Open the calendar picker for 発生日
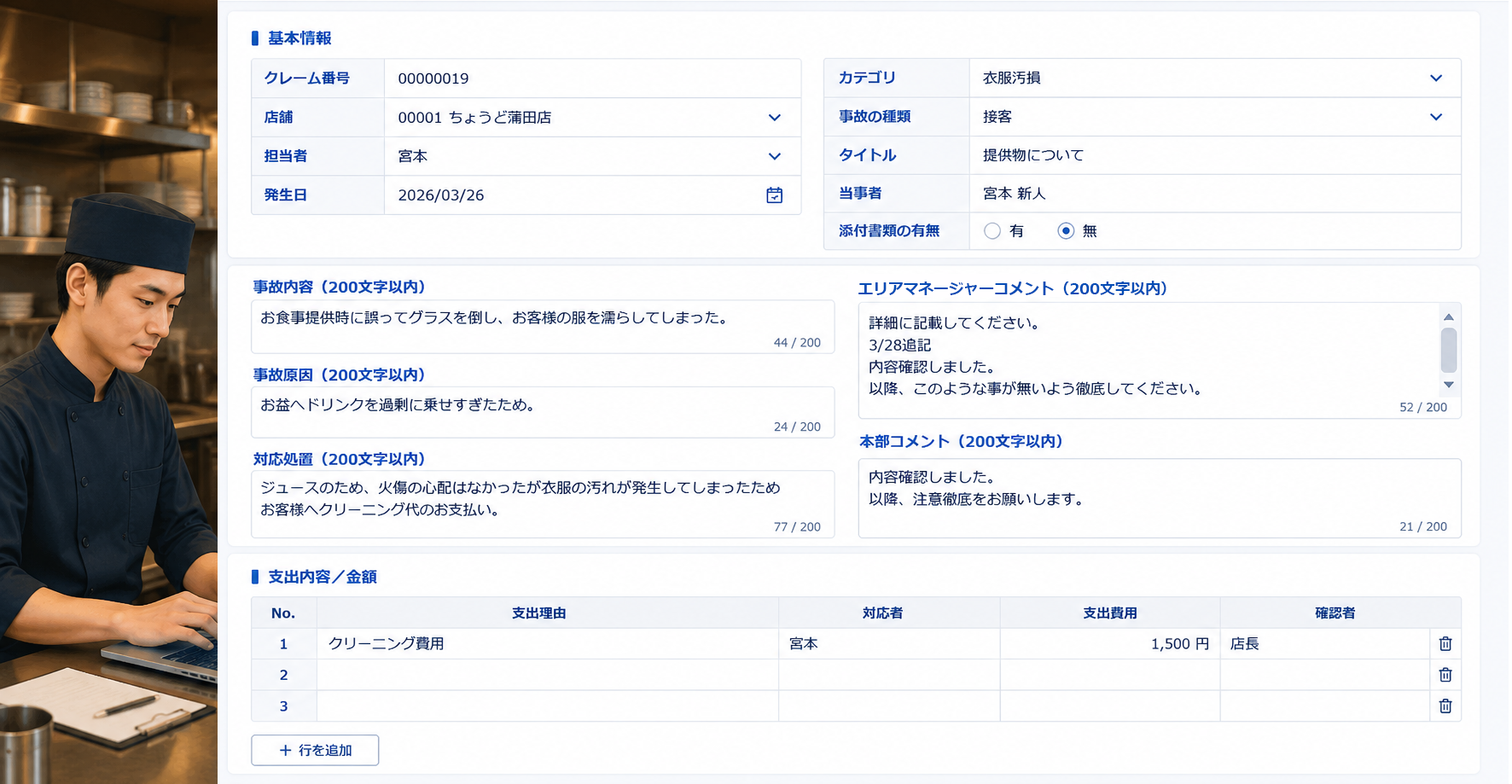The image size is (1512, 784). coord(774,195)
